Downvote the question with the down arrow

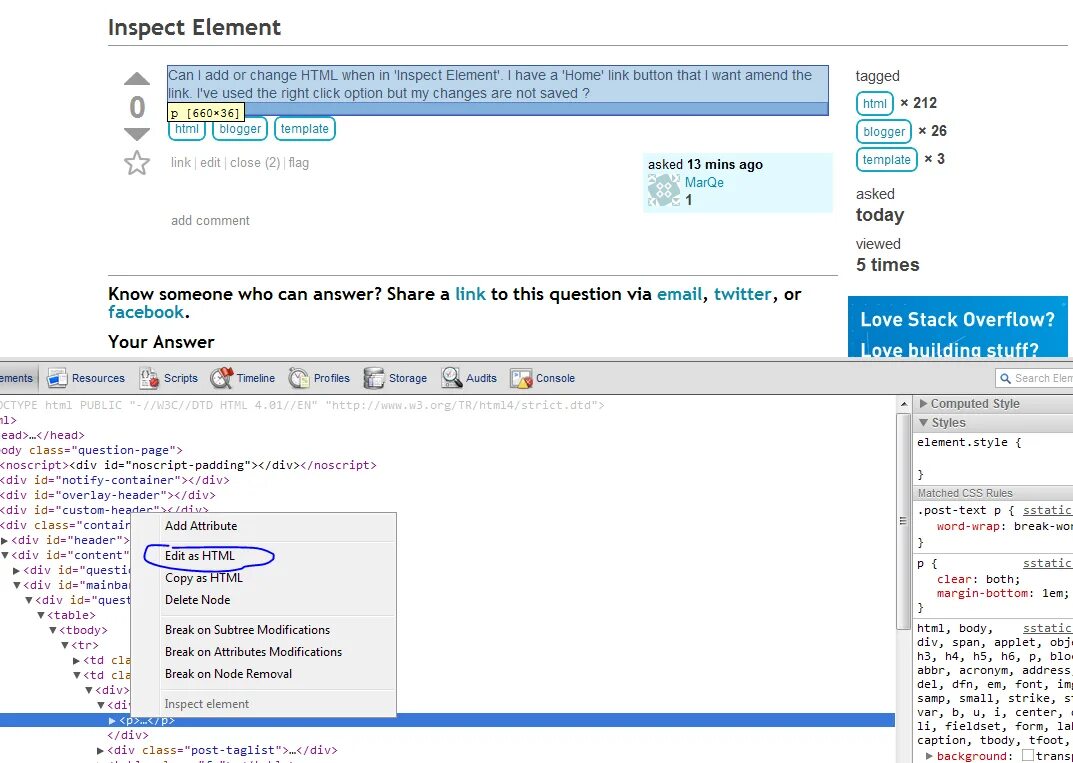point(137,134)
